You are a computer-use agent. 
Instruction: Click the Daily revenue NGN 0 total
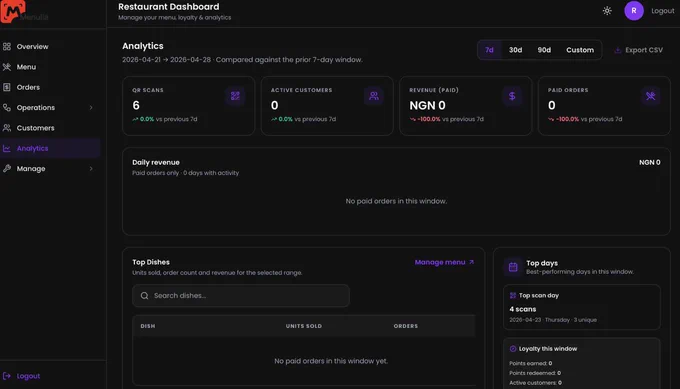[649, 162]
